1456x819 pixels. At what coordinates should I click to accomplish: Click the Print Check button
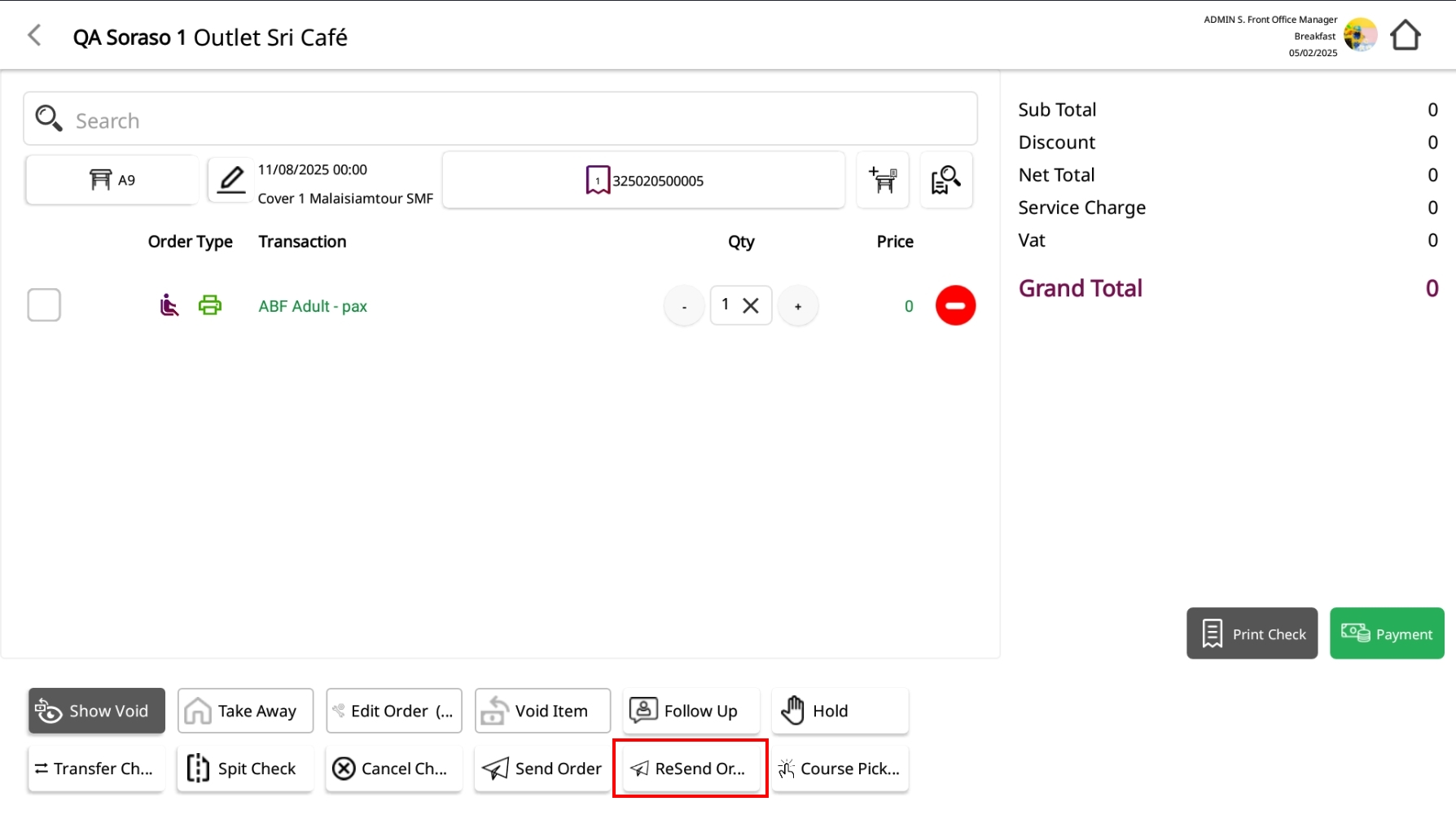point(1252,633)
